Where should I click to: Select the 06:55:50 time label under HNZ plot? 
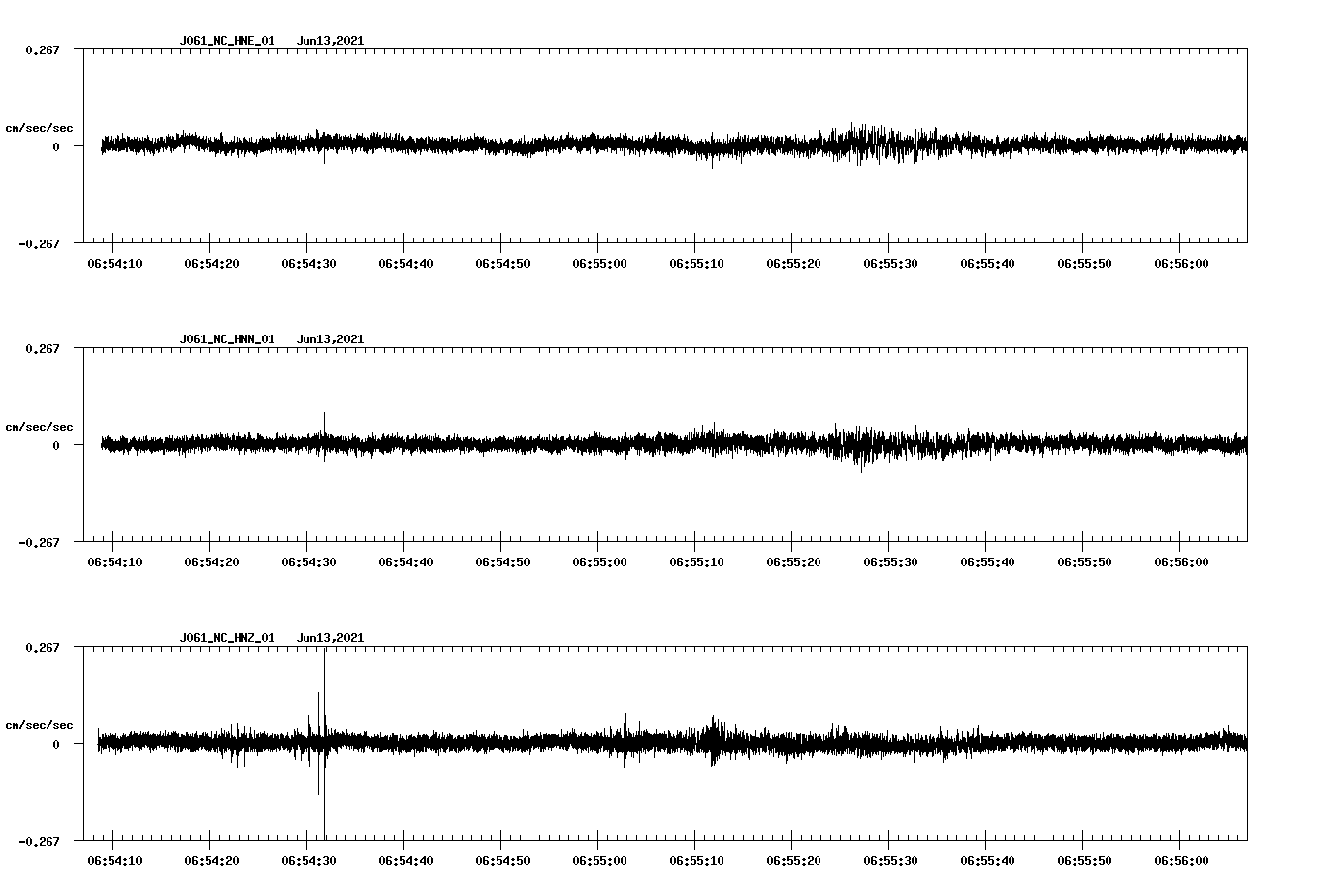coord(1084,860)
